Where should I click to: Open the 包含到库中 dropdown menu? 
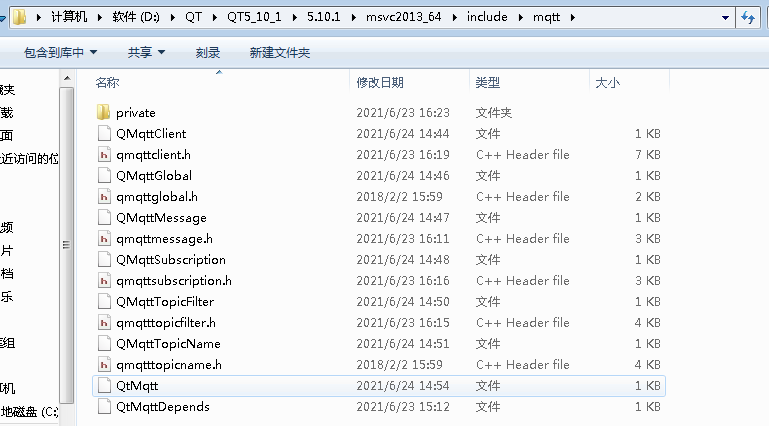click(60, 52)
